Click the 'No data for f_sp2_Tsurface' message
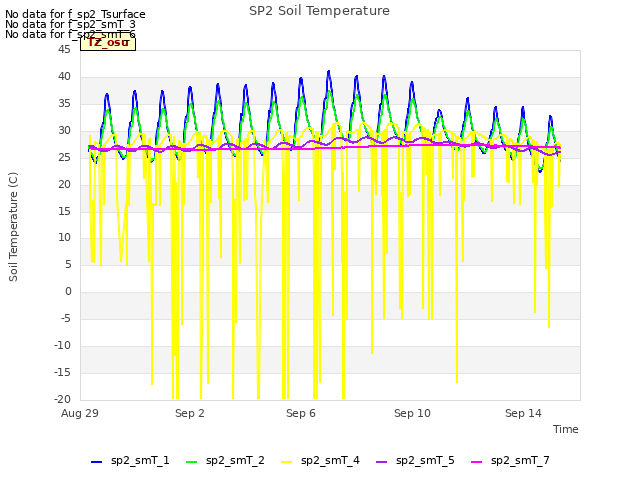640x480 pixels. [75, 14]
